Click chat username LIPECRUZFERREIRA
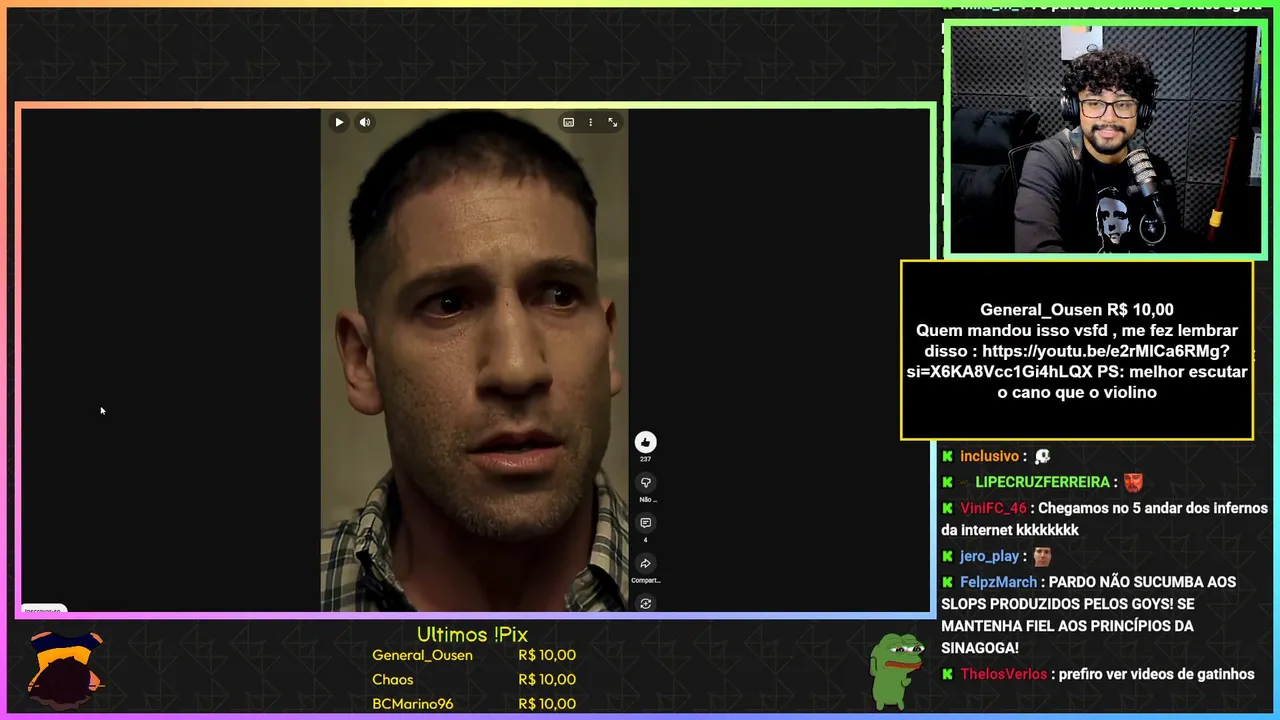 pyautogui.click(x=1043, y=482)
